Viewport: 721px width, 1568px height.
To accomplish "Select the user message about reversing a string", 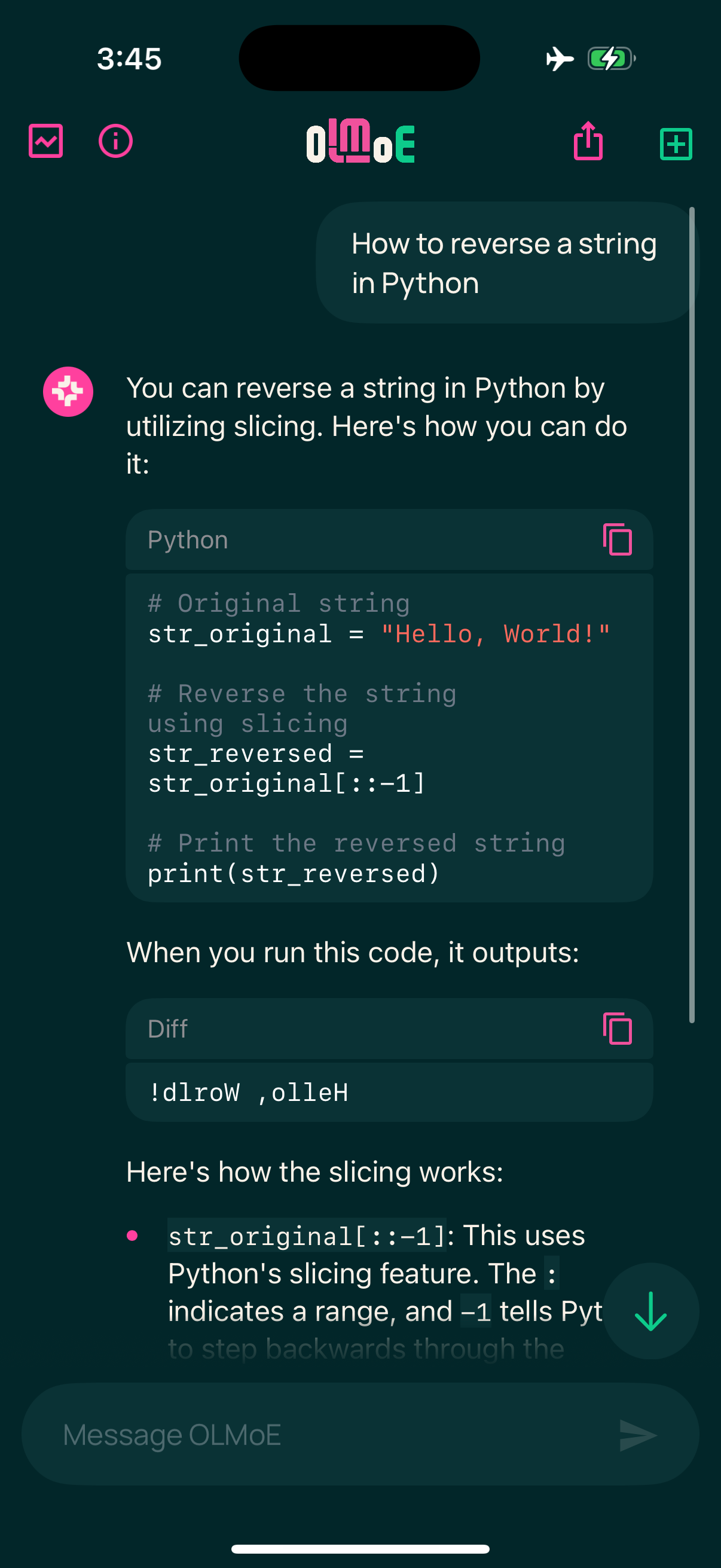I will (507, 263).
